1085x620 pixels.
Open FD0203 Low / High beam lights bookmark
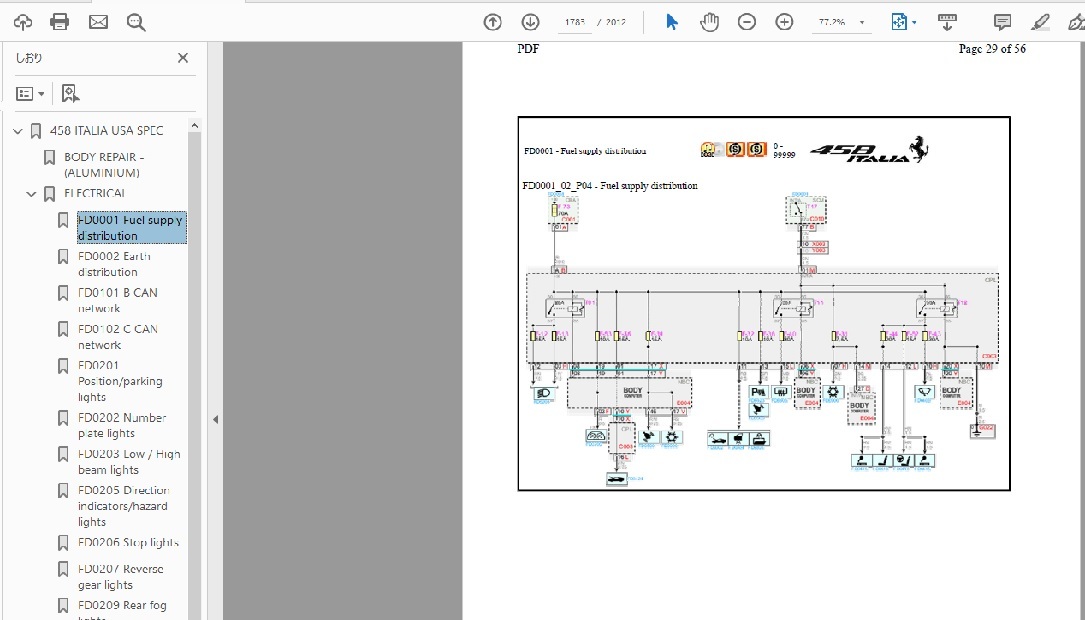pyautogui.click(x=129, y=462)
